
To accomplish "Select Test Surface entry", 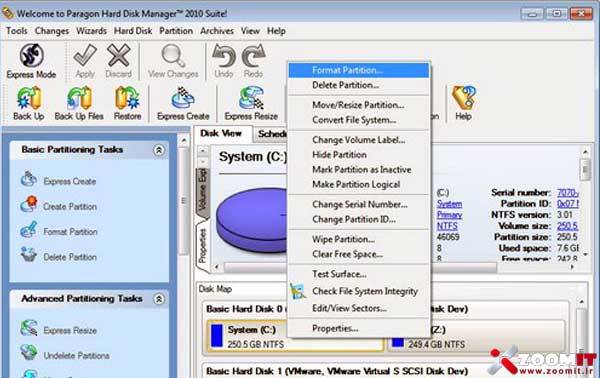I will pos(359,274).
